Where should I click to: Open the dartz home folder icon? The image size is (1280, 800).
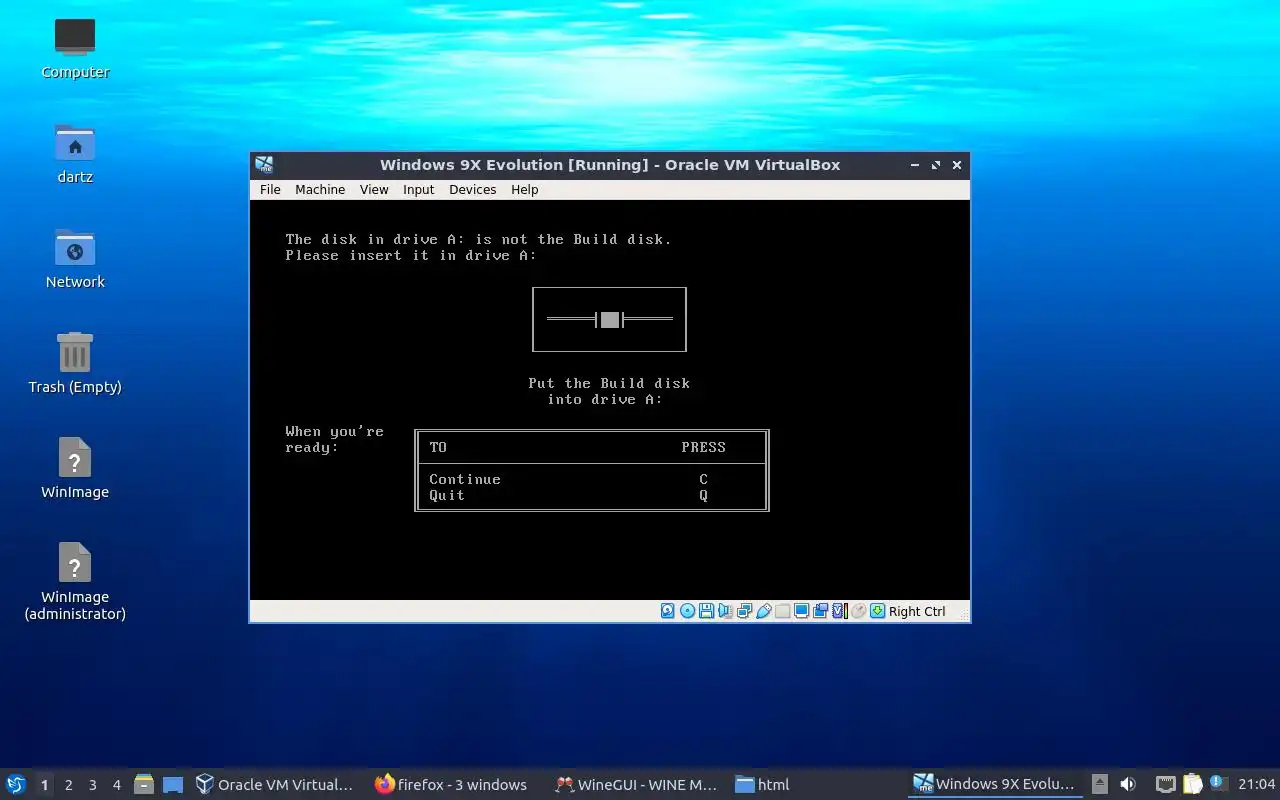[x=75, y=153]
